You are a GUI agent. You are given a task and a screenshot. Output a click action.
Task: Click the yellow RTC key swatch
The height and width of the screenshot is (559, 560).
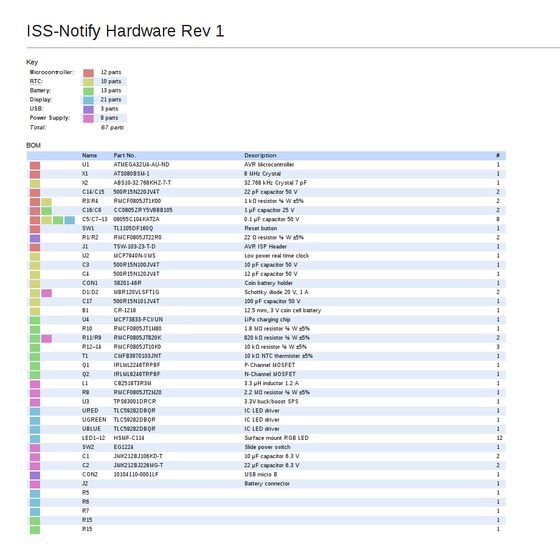[x=88, y=82]
